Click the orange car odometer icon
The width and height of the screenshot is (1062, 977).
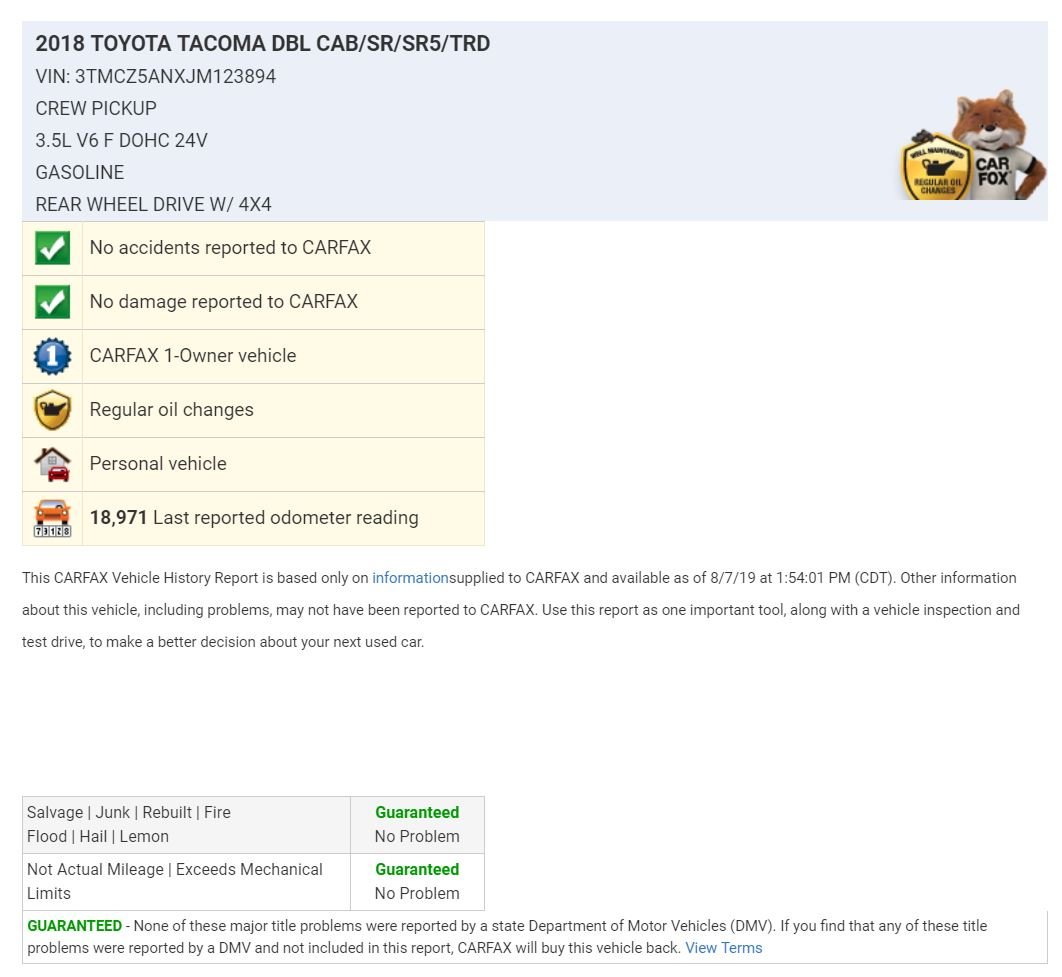(x=52, y=519)
